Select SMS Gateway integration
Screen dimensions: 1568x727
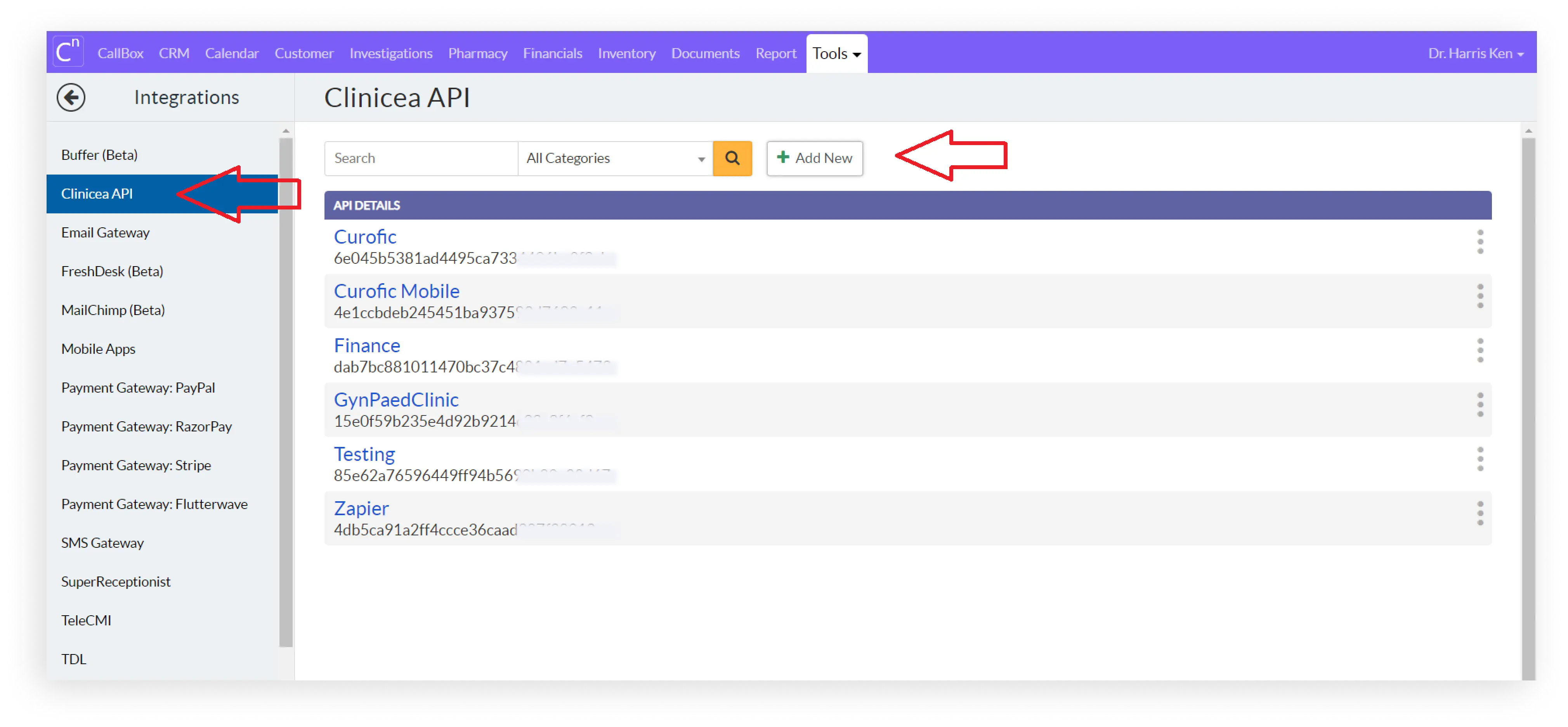tap(162, 543)
